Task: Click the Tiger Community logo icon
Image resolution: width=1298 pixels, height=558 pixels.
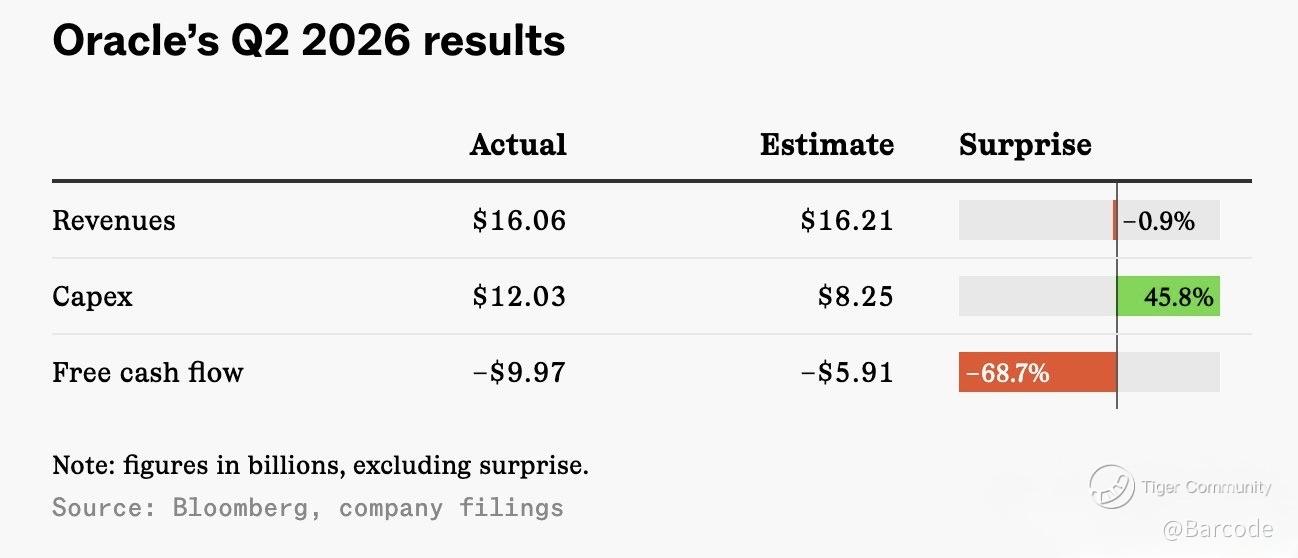Action: tap(1111, 487)
